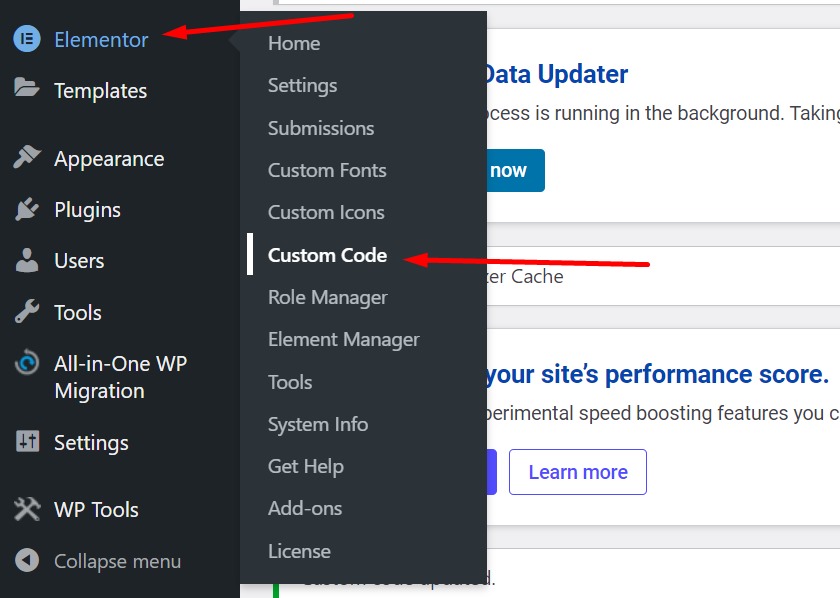Select Home in Elementor submenu
This screenshot has width=840, height=598.
pos(294,43)
